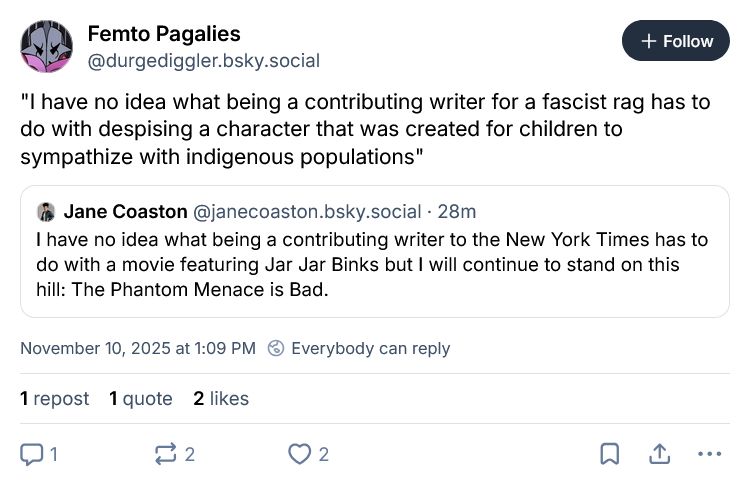Click the November 10, 2025 timestamp
Viewport: 750px width, 486px height.
[138, 348]
